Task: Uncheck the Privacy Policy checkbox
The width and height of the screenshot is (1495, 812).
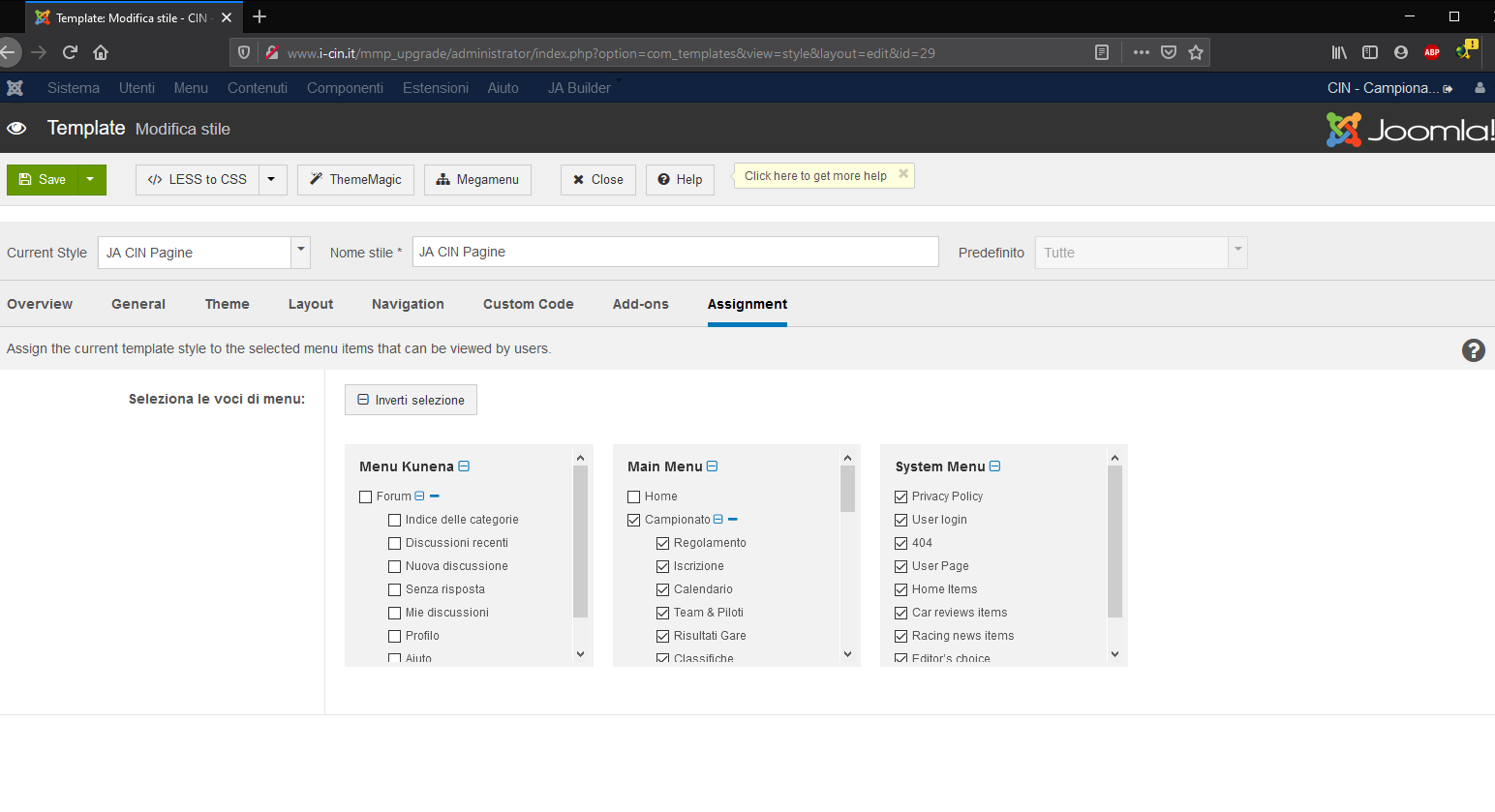Action: click(x=901, y=496)
